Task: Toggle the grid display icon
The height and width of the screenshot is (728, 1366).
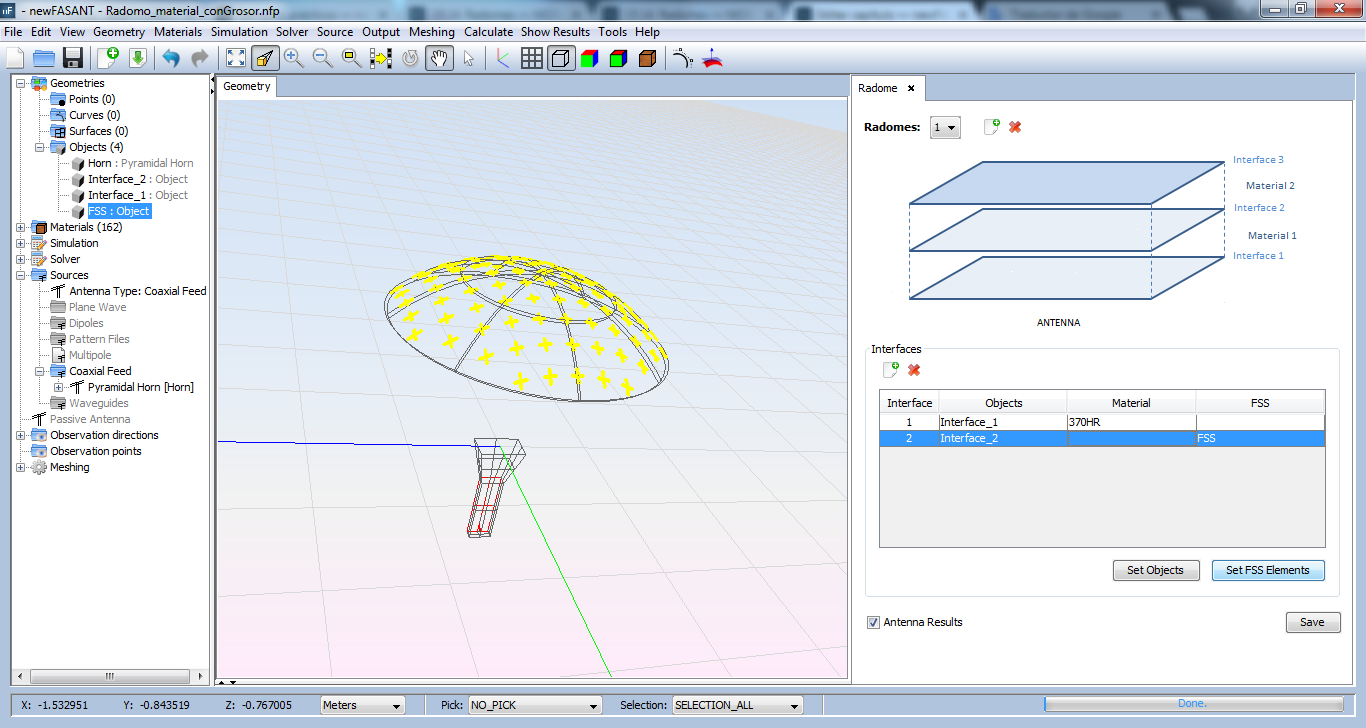Action: coord(532,58)
